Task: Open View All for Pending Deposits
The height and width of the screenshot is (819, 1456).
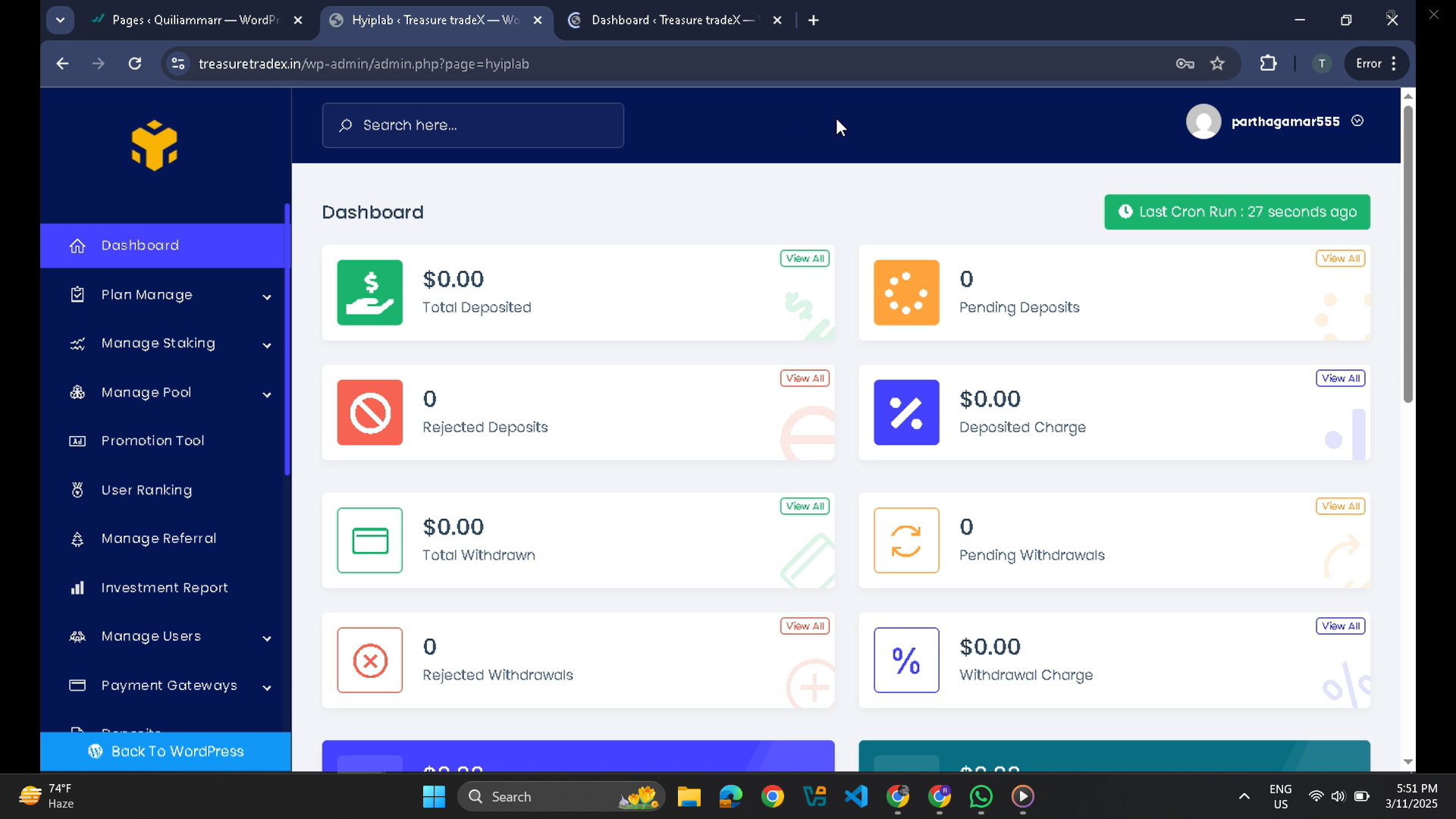Action: tap(1339, 258)
